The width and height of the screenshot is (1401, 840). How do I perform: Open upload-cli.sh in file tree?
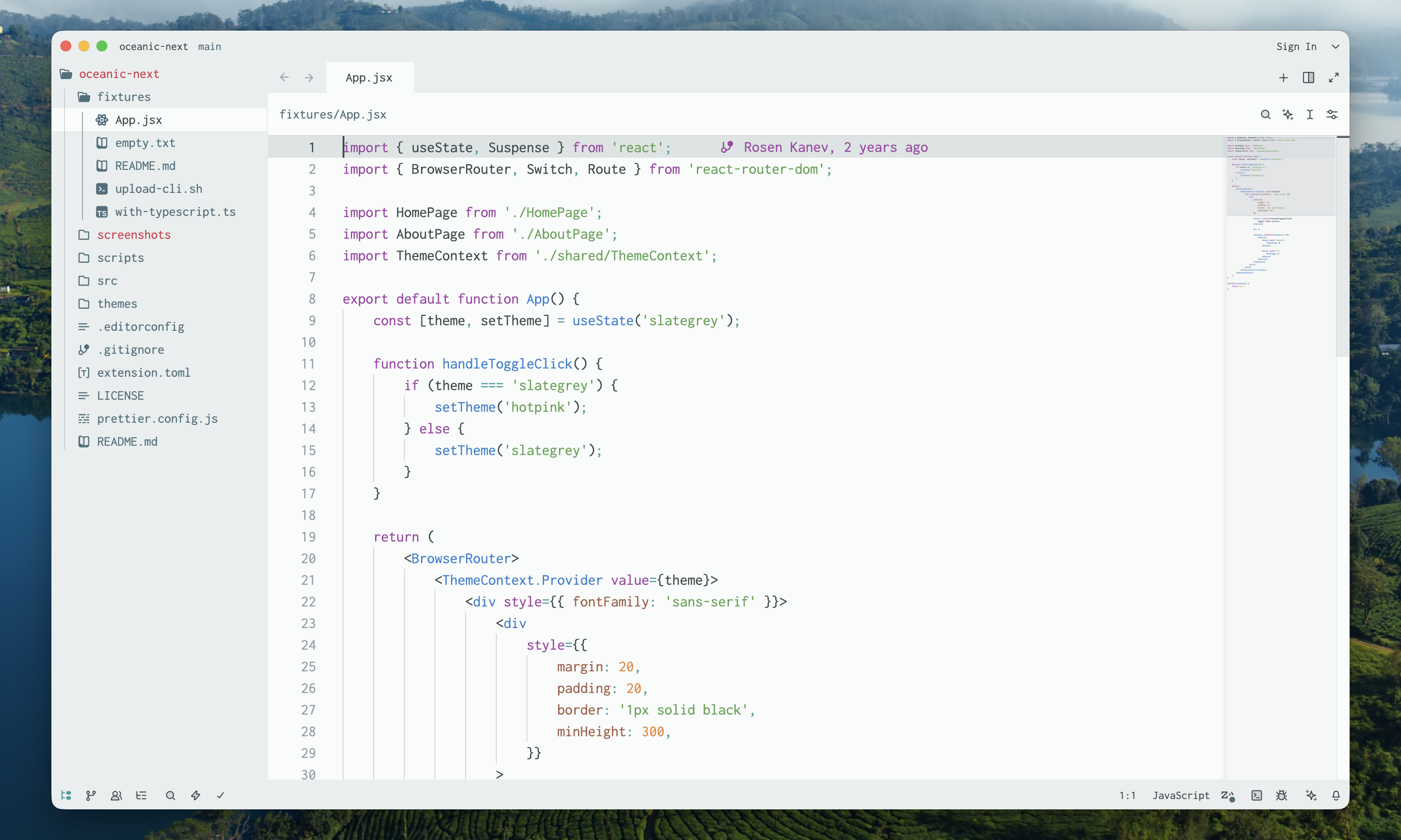tap(159, 188)
